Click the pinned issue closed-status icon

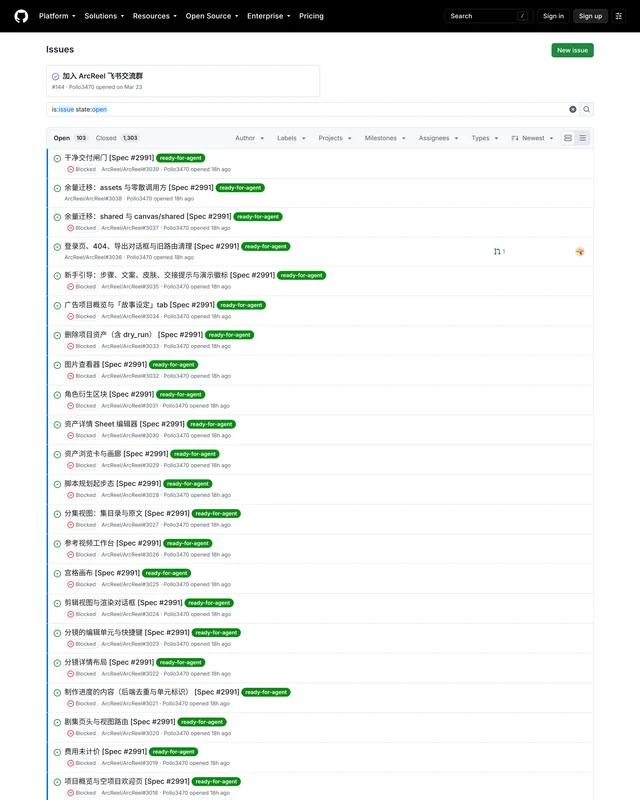coord(56,77)
